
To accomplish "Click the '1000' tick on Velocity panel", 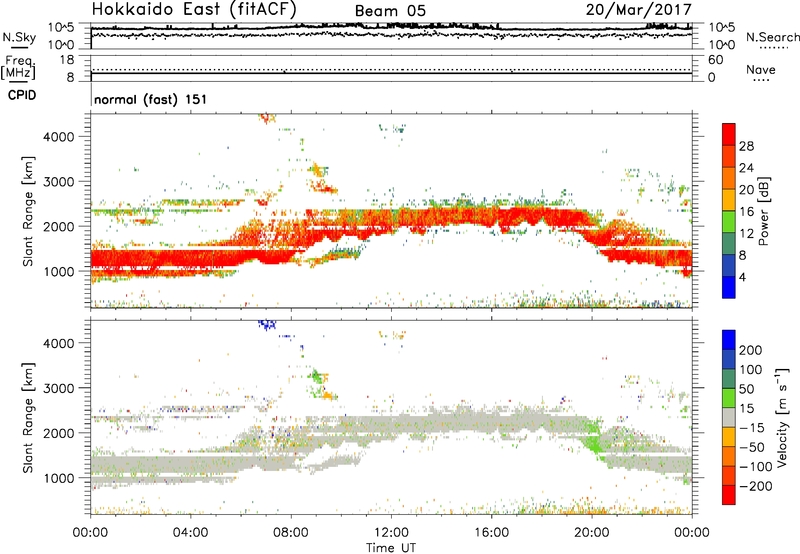I will pos(59,478).
